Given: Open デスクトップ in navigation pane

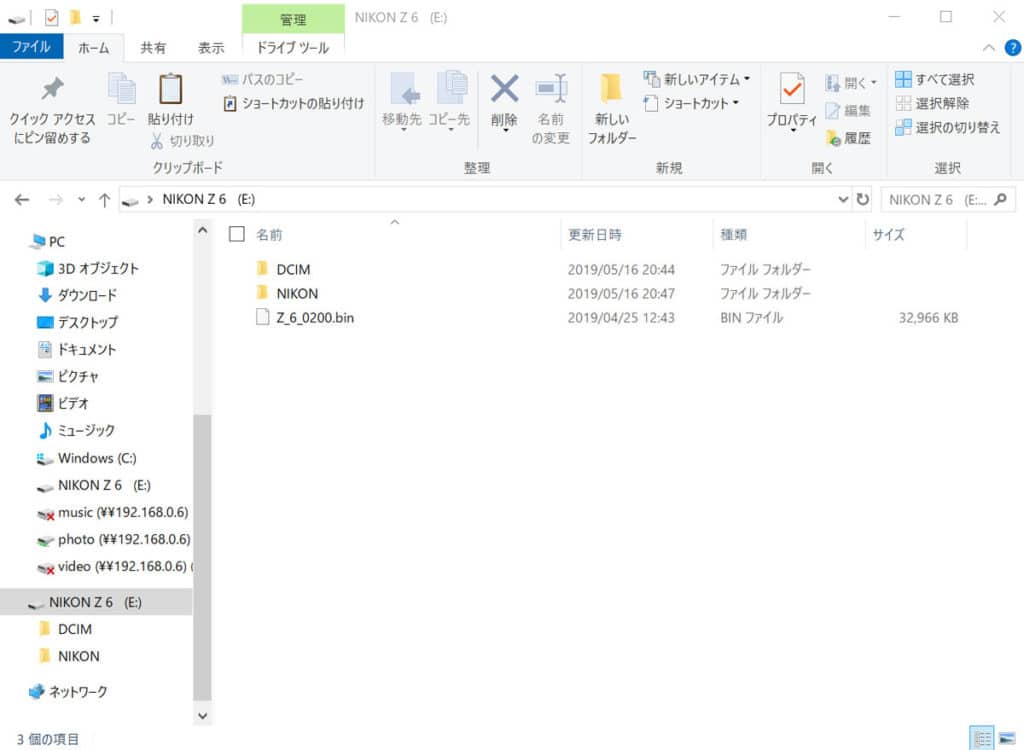Looking at the screenshot, I should pyautogui.click(x=78, y=322).
